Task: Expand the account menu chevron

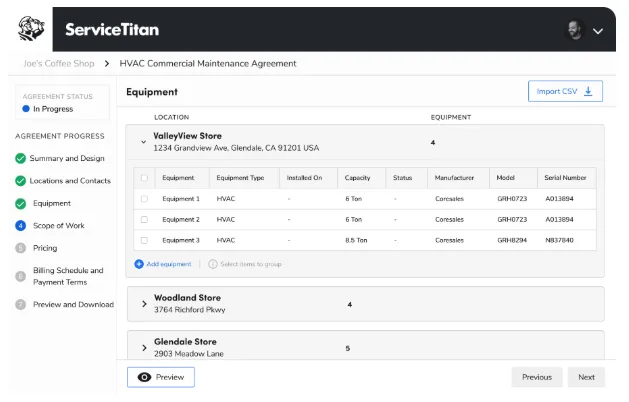Action: (598, 31)
